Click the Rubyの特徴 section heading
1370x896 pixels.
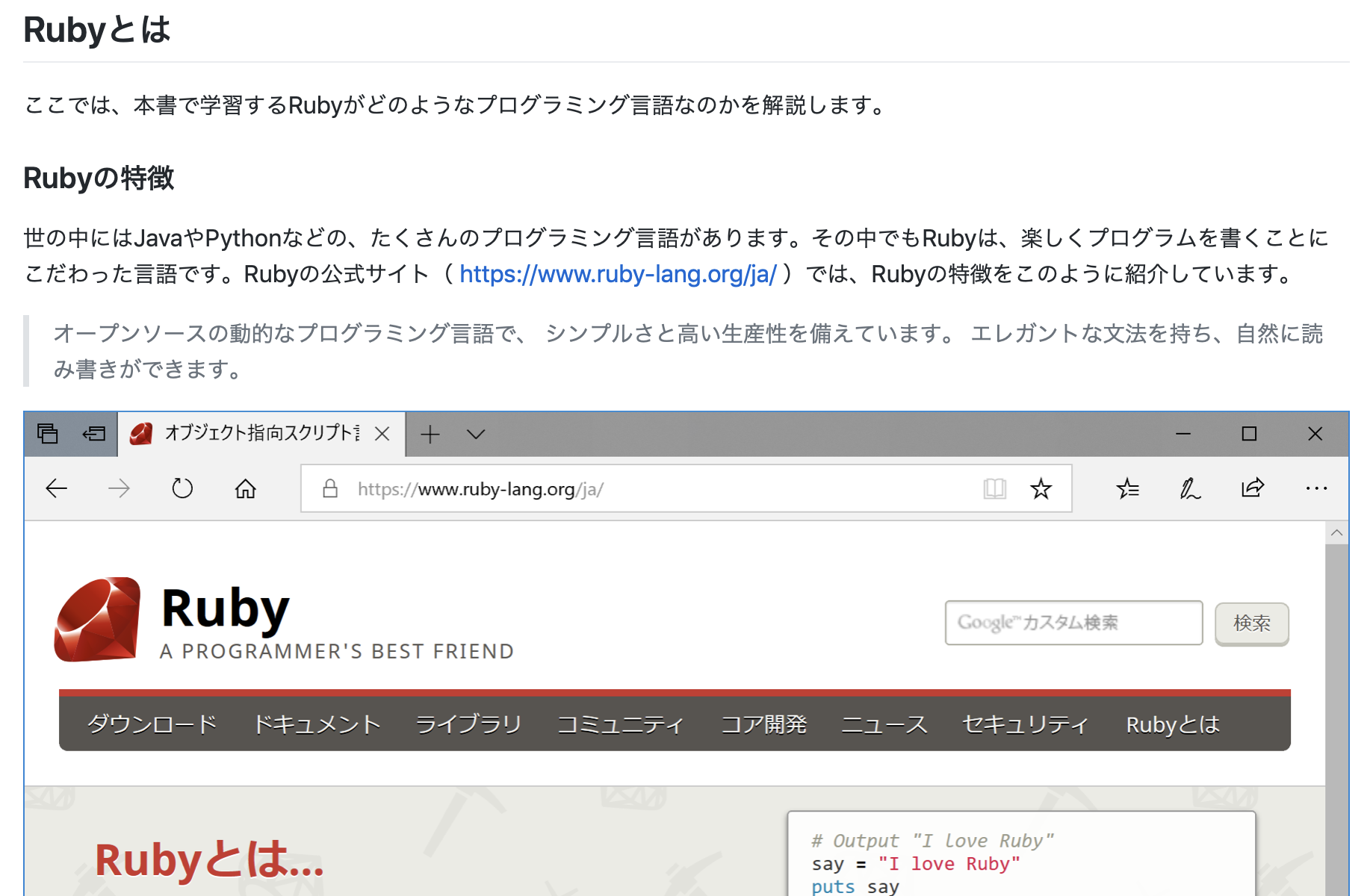click(x=99, y=178)
